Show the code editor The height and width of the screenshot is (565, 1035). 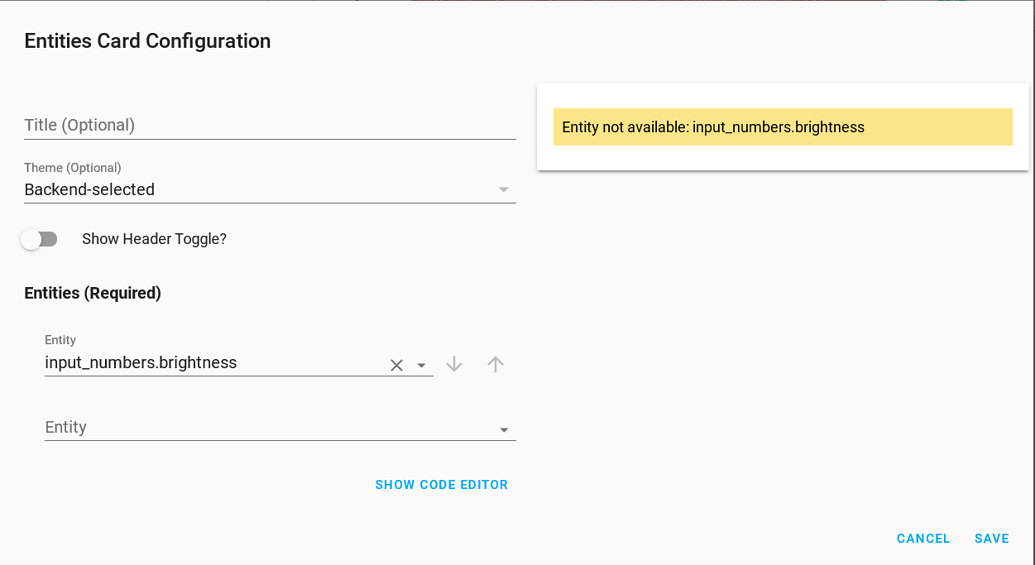tap(441, 485)
